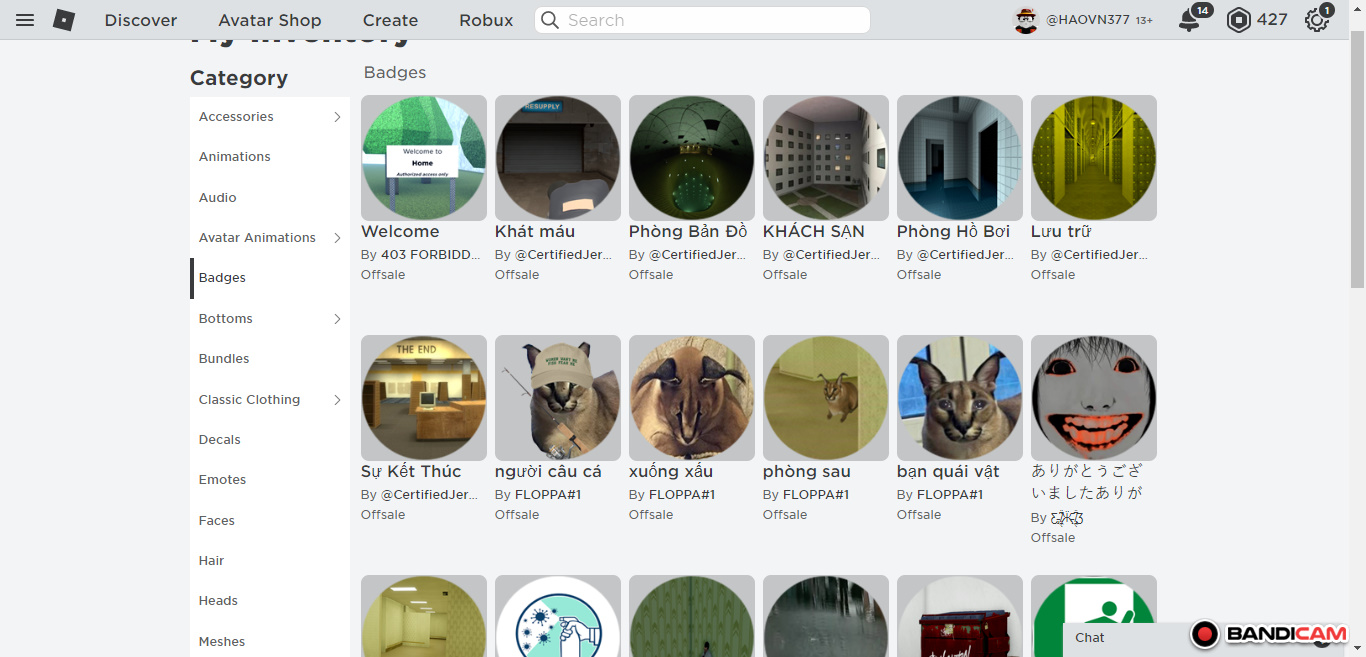Viewport: 1366px width, 657px height.
Task: Click the Welcome badge thumbnail
Action: pos(424,158)
